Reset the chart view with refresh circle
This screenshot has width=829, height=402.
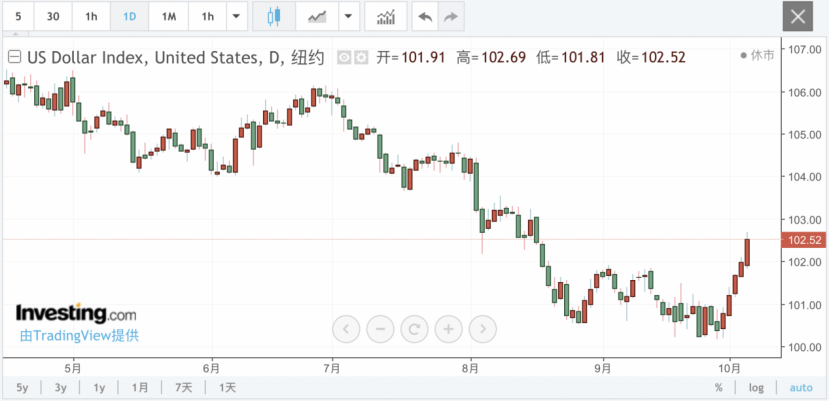tap(414, 327)
